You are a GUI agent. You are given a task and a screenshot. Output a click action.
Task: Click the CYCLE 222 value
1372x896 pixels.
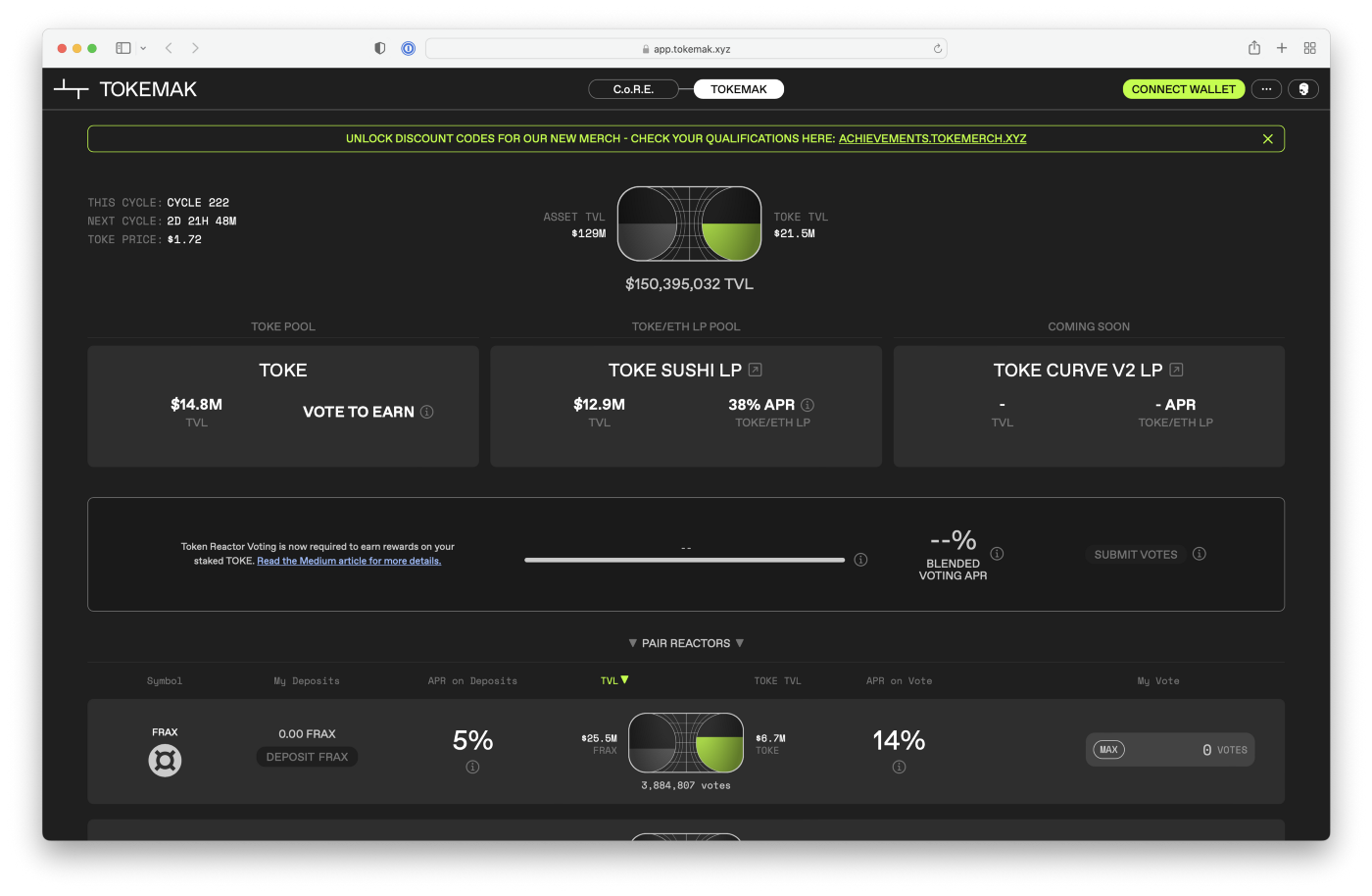(x=198, y=203)
